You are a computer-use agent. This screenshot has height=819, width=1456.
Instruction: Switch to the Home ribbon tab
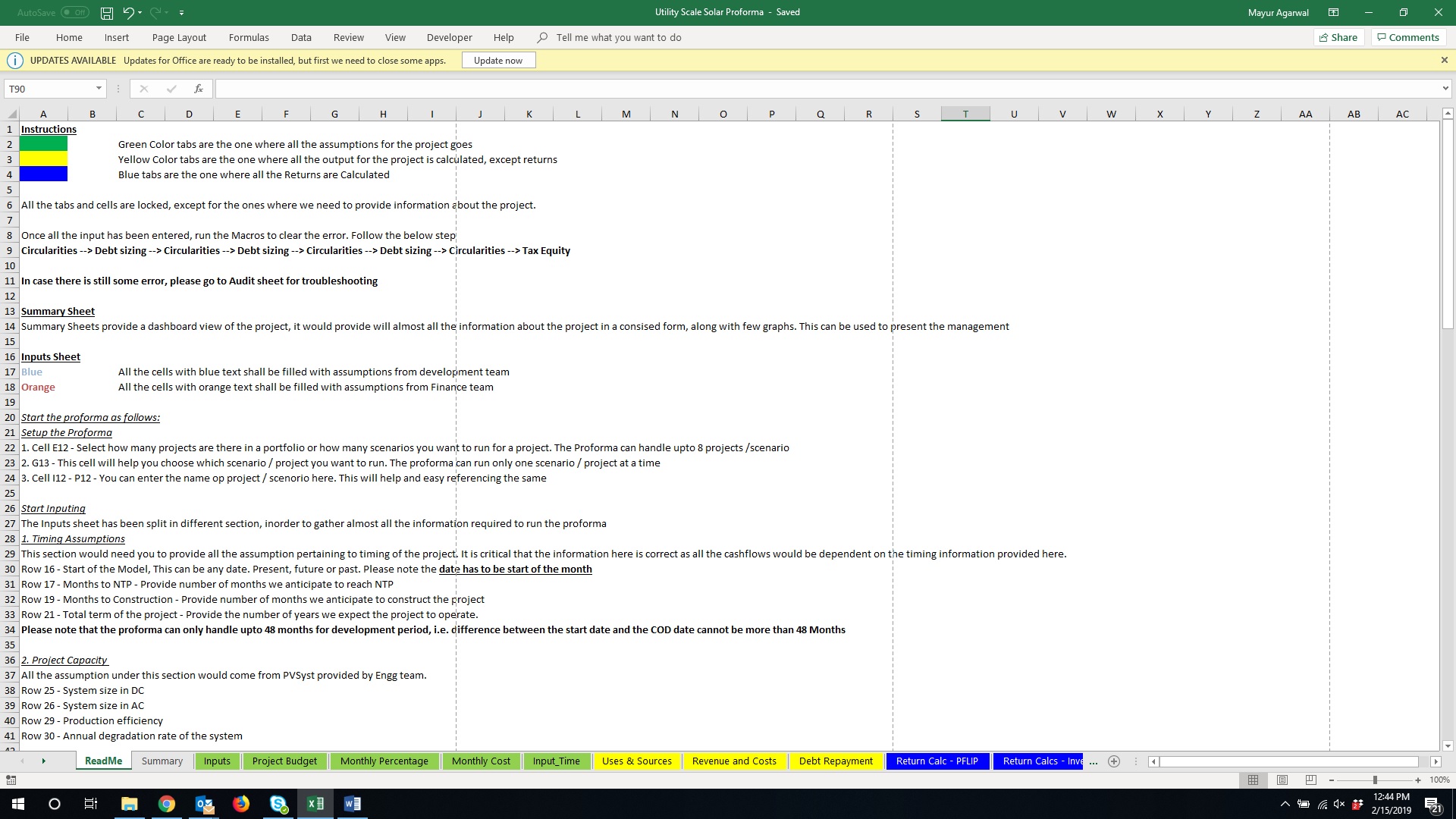click(69, 37)
